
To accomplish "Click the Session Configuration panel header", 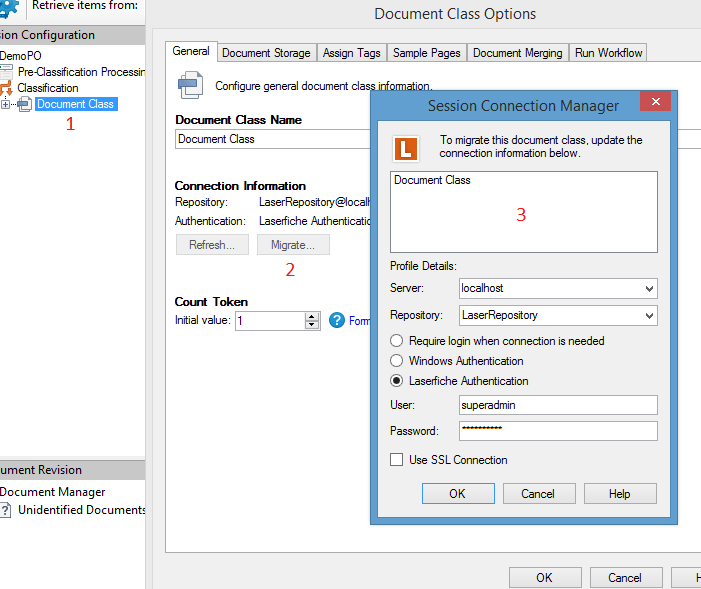I will point(72,35).
